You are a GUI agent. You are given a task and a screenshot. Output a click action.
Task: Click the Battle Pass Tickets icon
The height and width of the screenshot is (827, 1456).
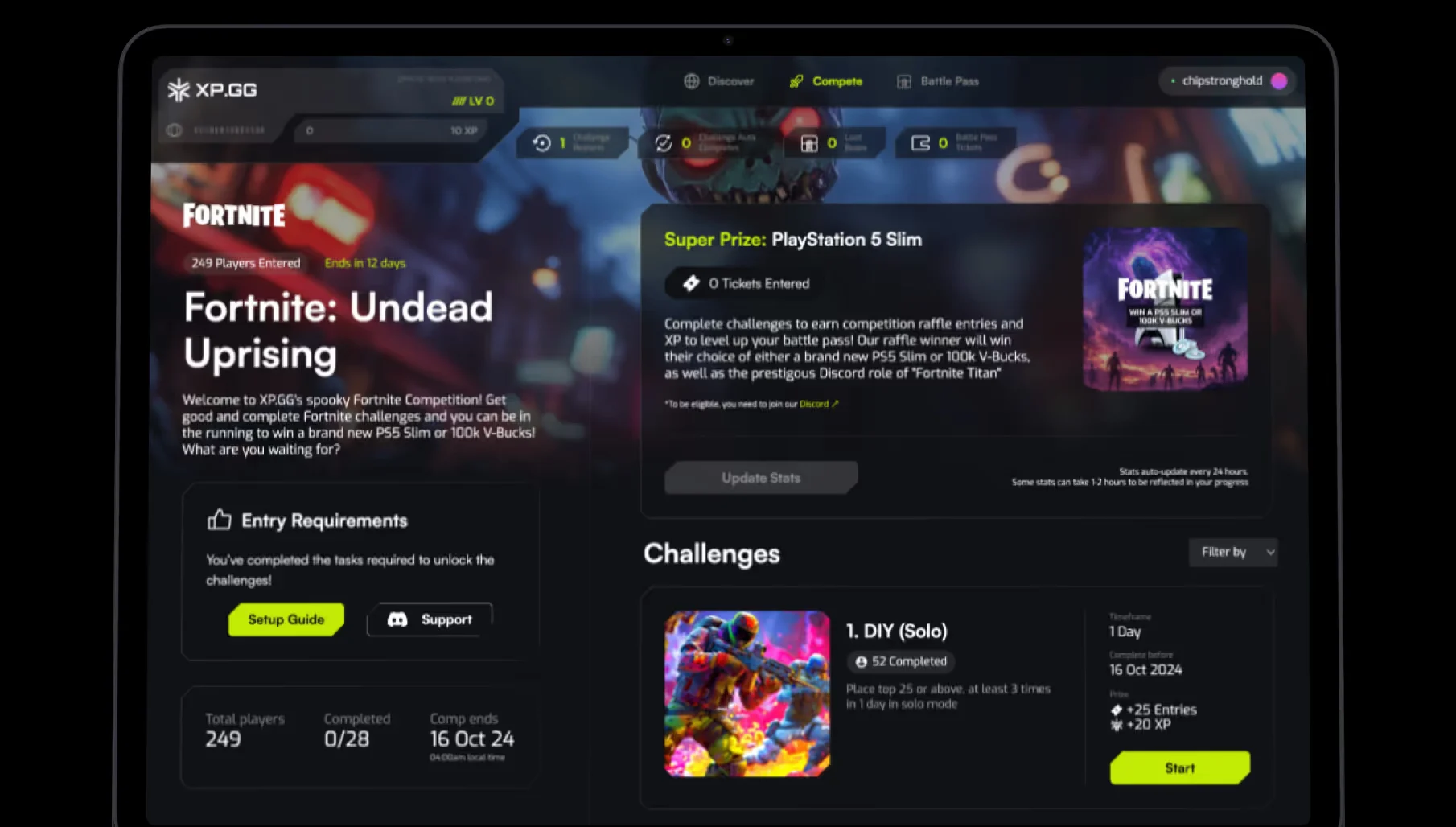920,143
